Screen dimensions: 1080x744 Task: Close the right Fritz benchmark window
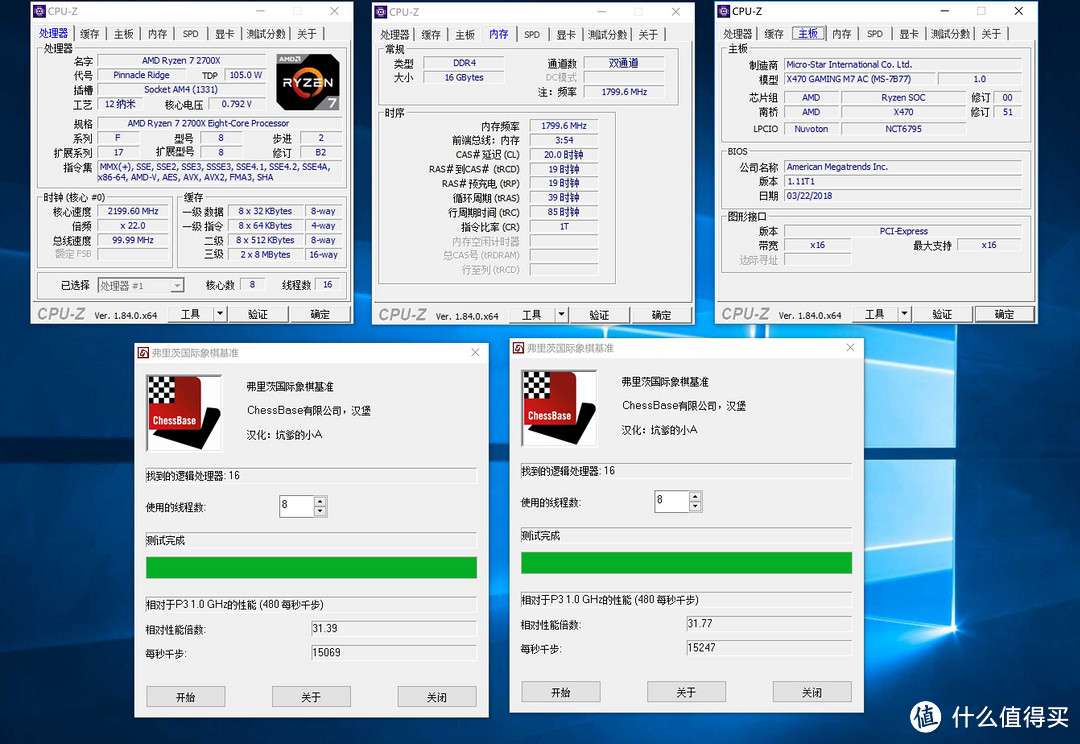(x=851, y=348)
